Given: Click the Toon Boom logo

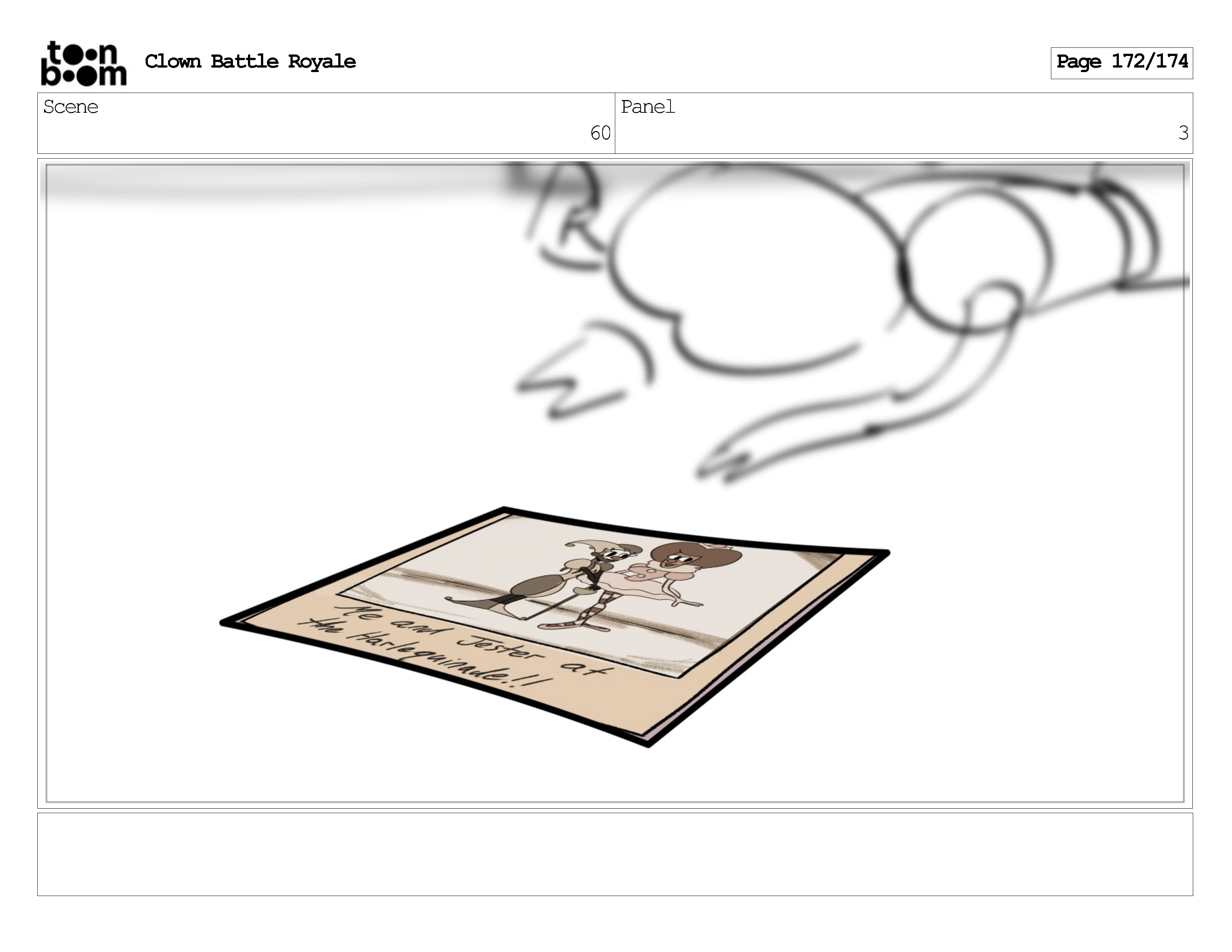Looking at the screenshot, I should (84, 63).
